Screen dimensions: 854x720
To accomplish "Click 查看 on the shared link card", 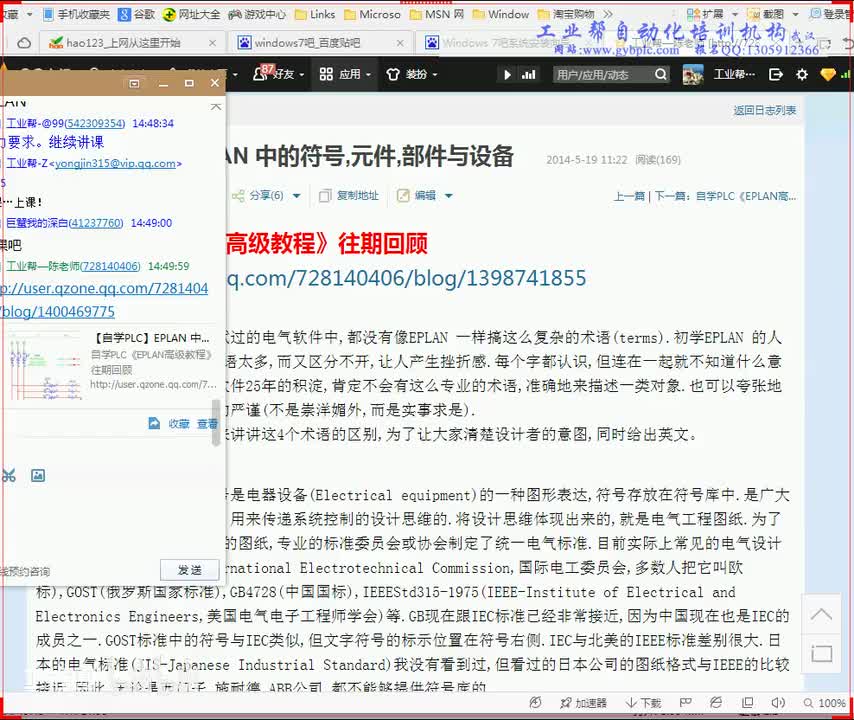I will 207,424.
